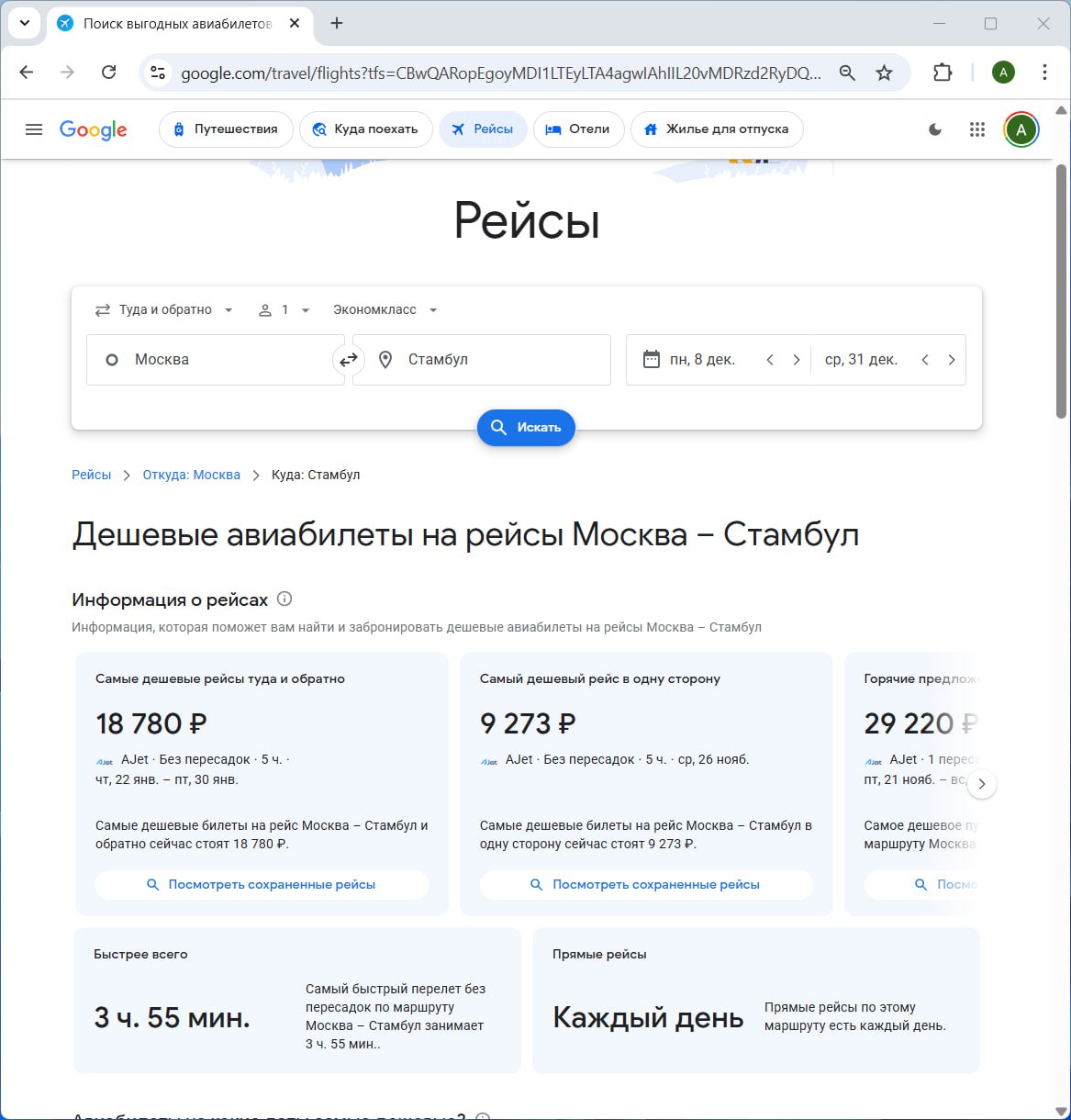The height and width of the screenshot is (1120, 1071).
Task: Switch to the Отели tab
Action: point(578,129)
